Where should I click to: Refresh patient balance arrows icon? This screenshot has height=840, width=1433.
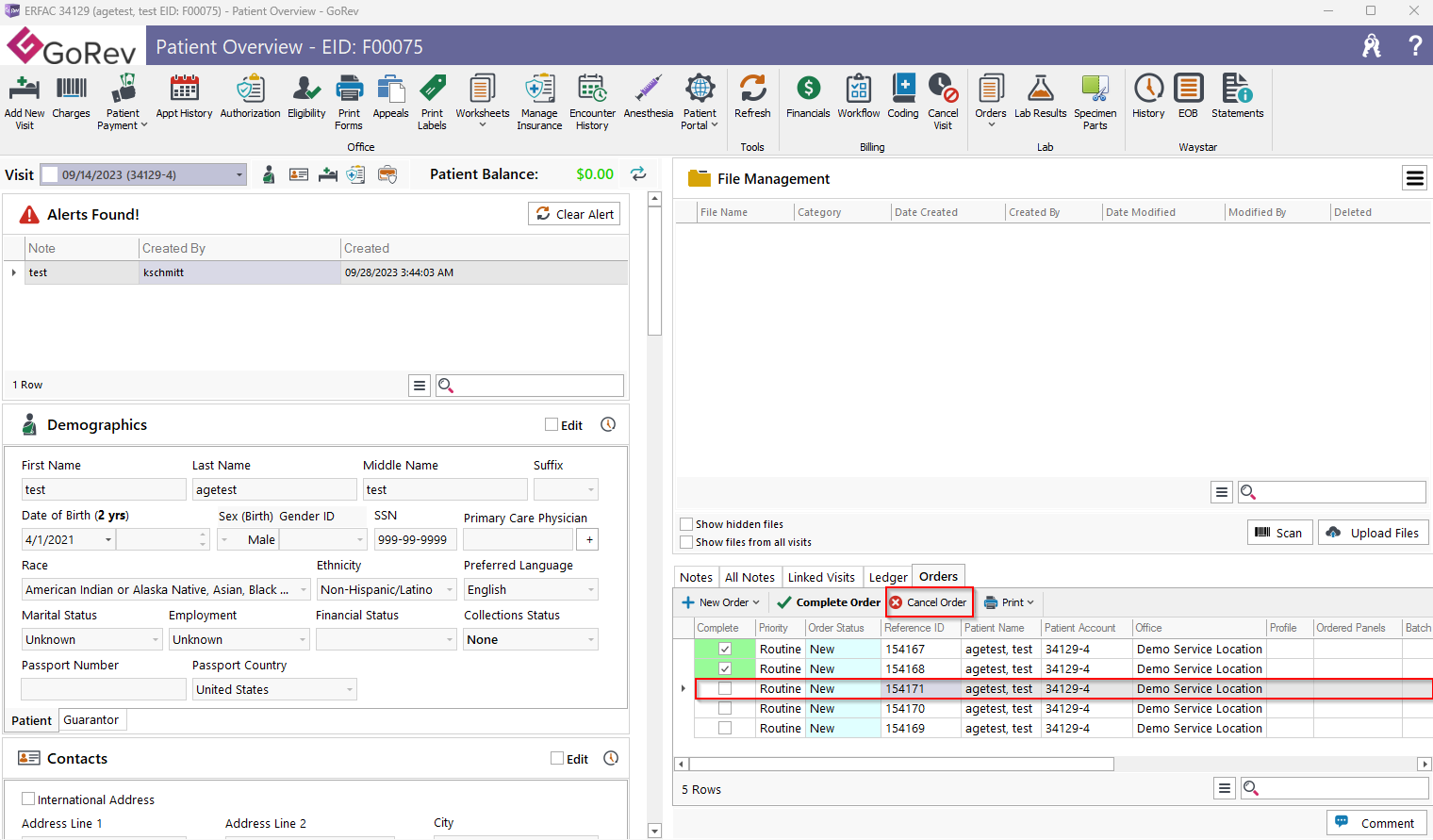[638, 173]
